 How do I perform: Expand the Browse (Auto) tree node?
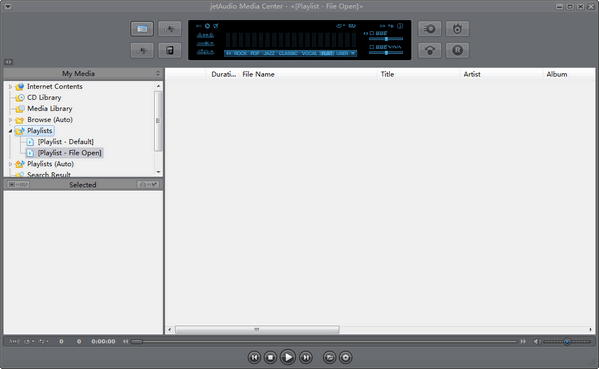click(x=10, y=120)
